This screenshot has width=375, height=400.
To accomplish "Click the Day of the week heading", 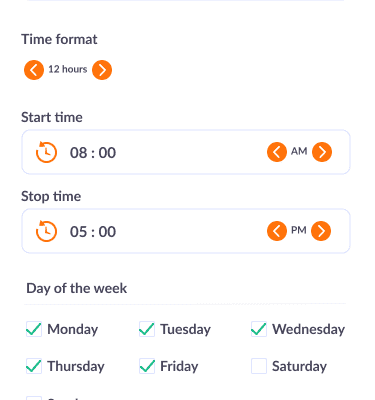I will (x=77, y=289).
